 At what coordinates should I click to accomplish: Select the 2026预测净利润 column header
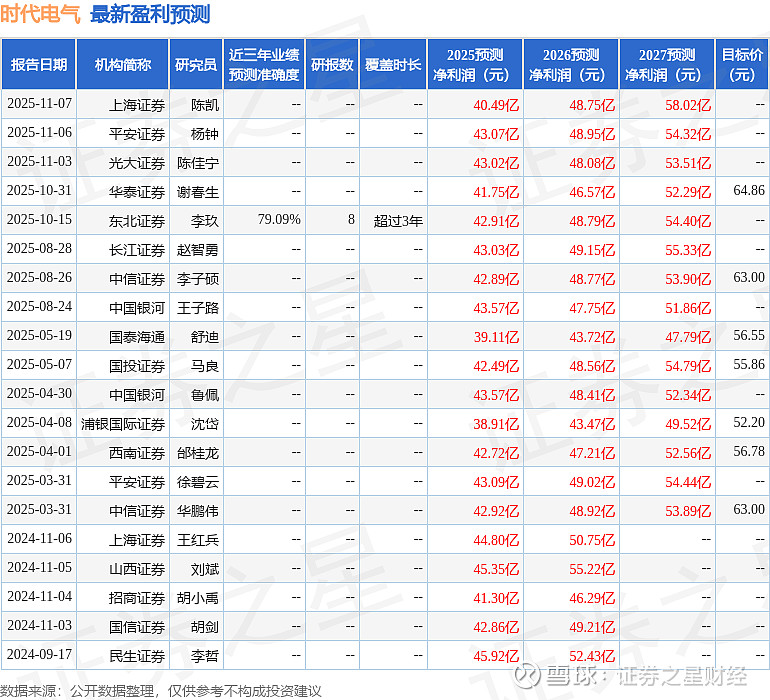click(571, 64)
